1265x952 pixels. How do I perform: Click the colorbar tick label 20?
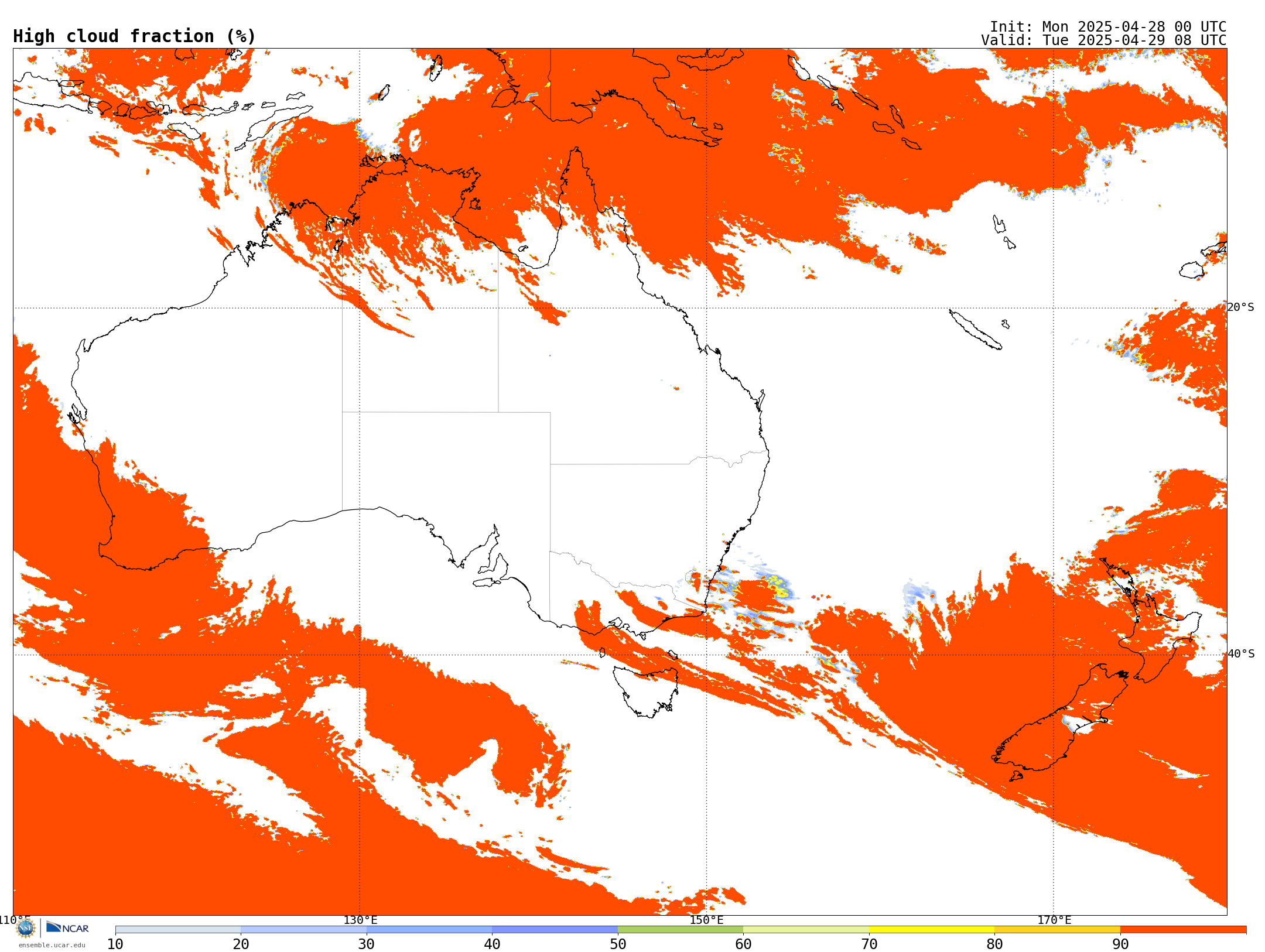point(241,944)
